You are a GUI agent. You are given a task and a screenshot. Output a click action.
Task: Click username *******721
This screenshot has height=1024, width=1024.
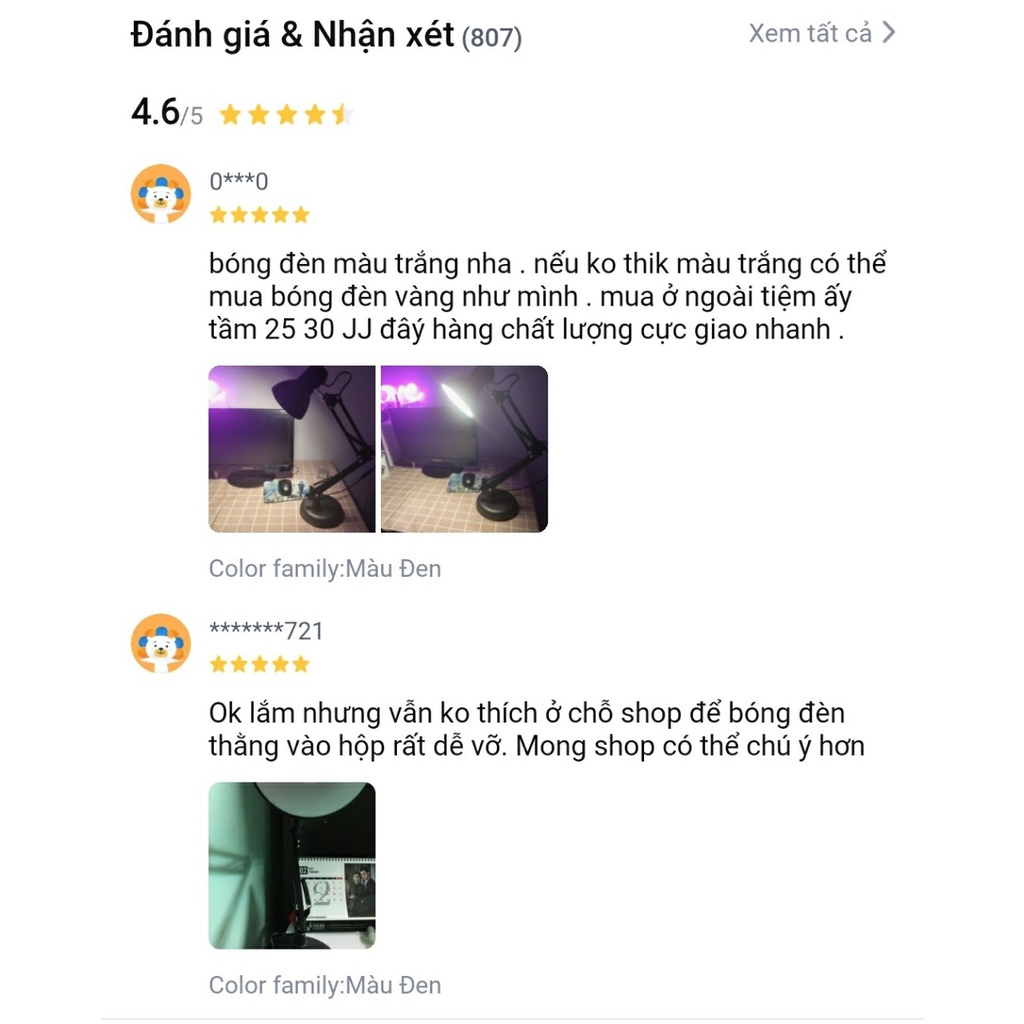[x=266, y=631]
